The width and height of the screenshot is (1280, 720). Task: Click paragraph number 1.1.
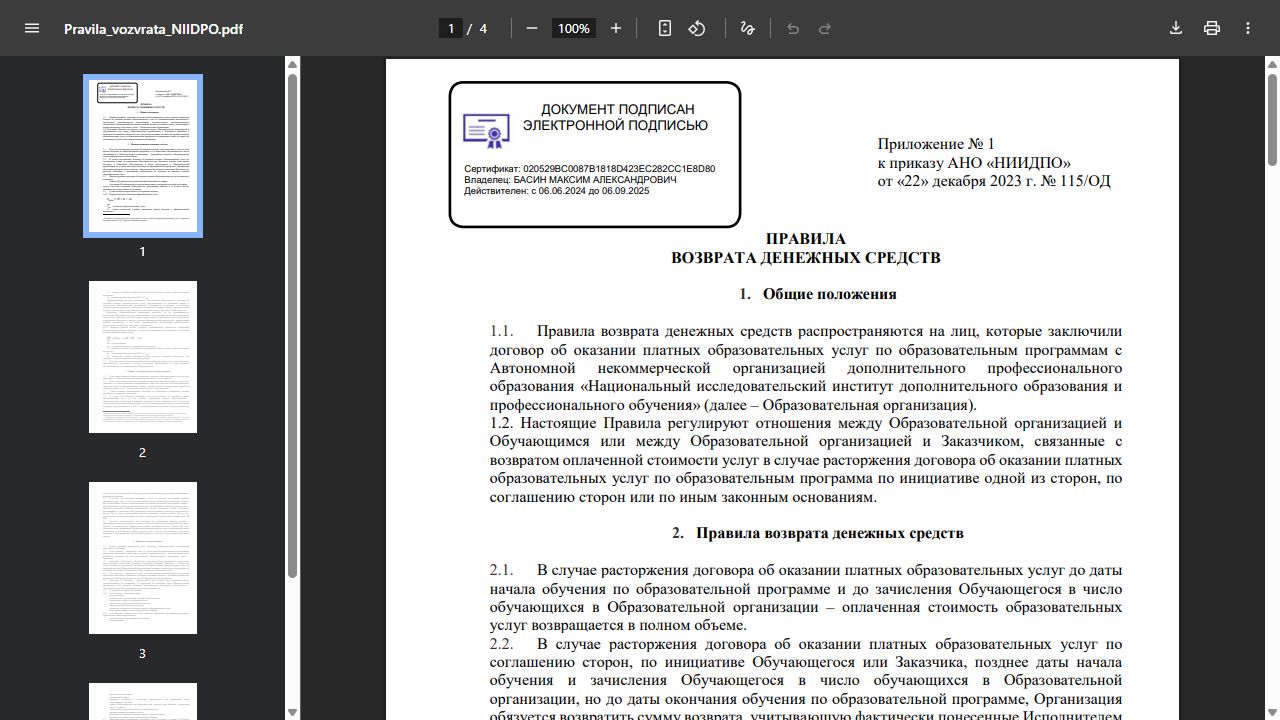tap(501, 331)
